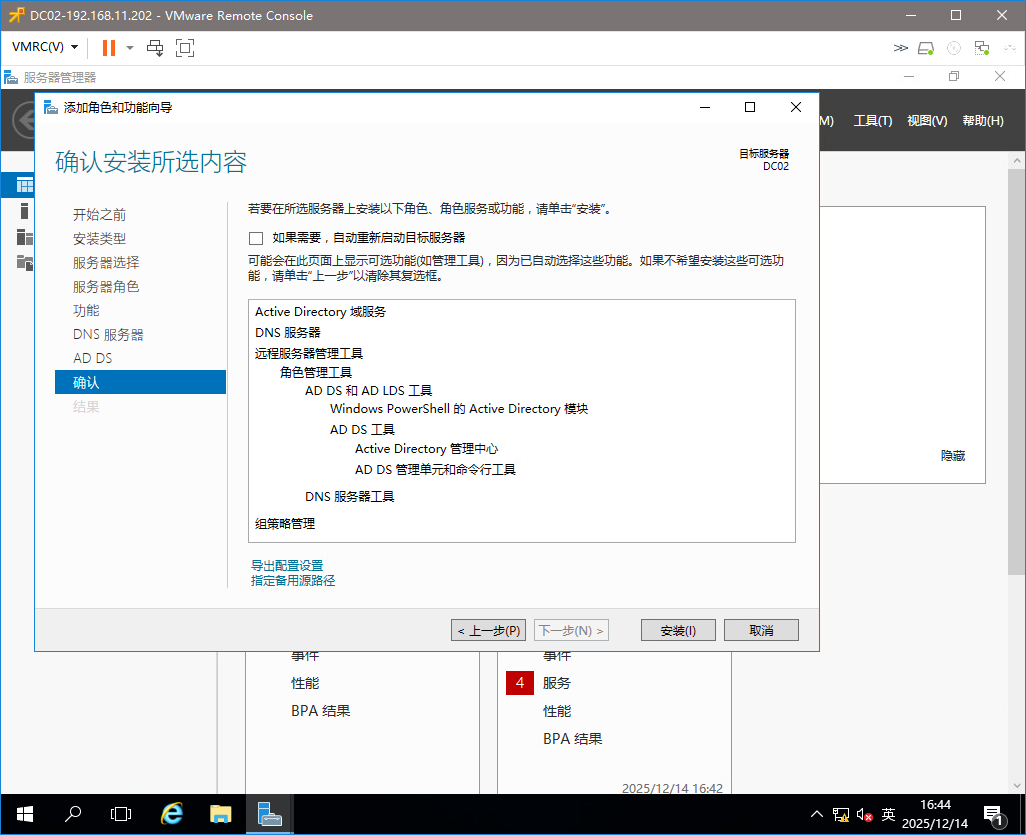Open Windows Start menu
The width and height of the screenshot is (1026, 835).
click(25, 815)
